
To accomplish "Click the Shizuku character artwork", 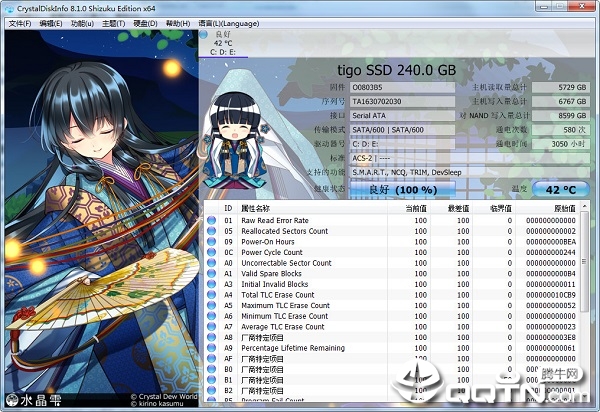I will (101, 218).
